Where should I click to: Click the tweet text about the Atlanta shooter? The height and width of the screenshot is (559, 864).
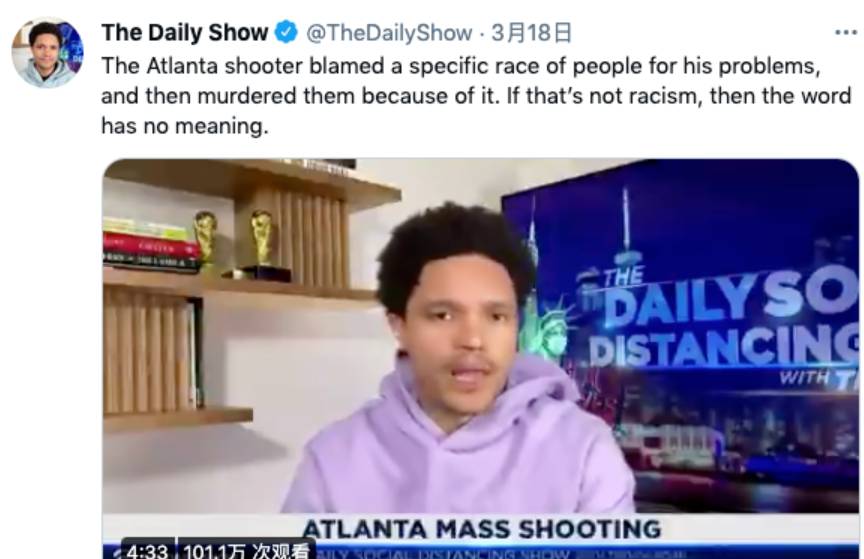point(476,96)
